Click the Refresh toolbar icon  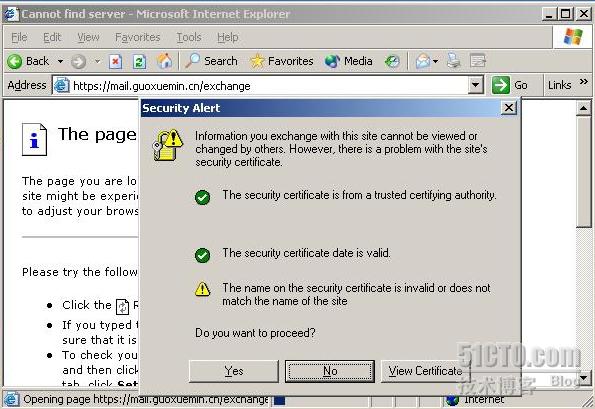(139, 61)
